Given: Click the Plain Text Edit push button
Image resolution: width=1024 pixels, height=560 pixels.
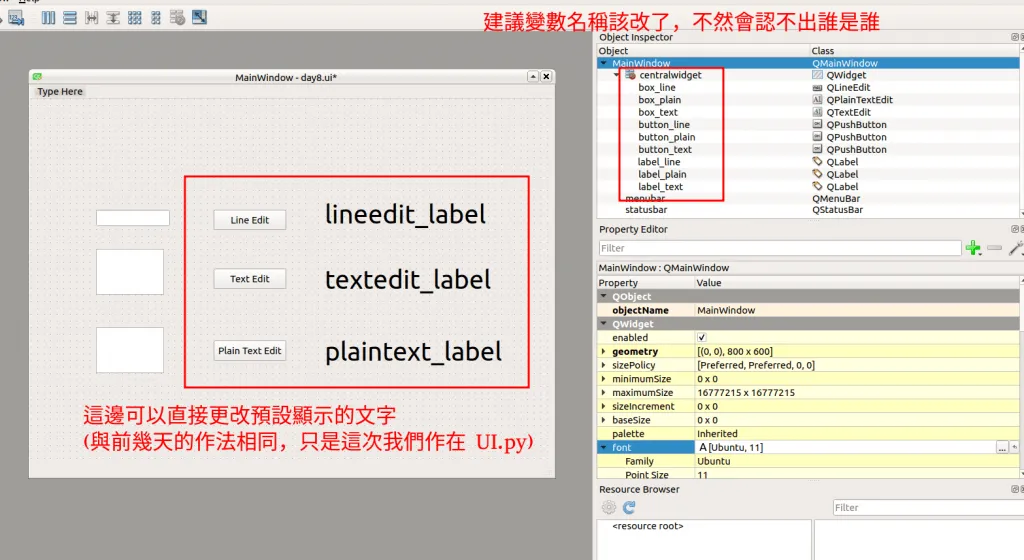Looking at the screenshot, I should 249,351.
